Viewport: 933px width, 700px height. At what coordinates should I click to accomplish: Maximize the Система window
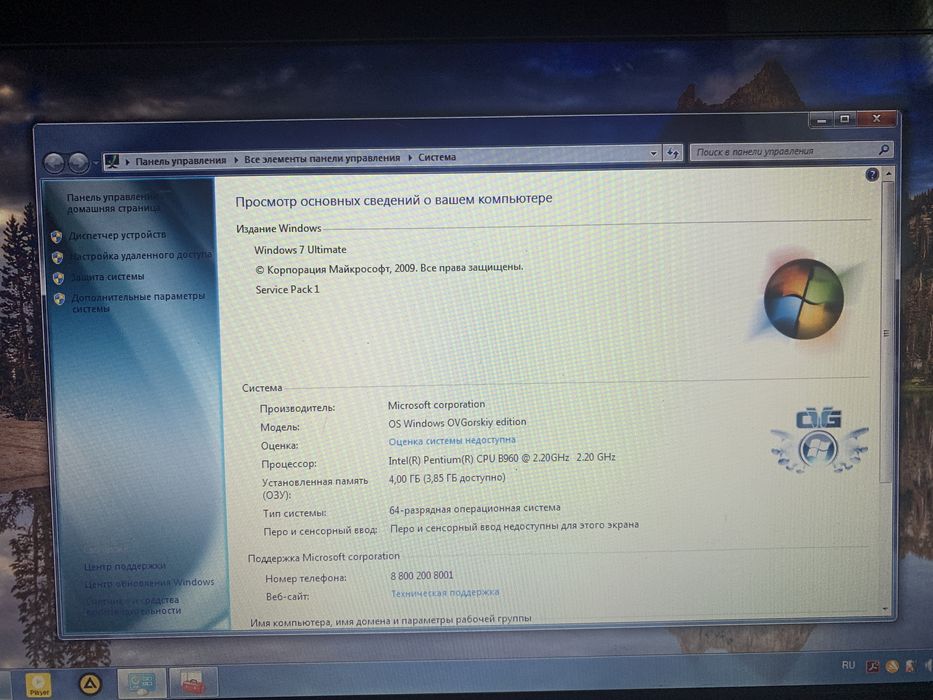pyautogui.click(x=845, y=119)
